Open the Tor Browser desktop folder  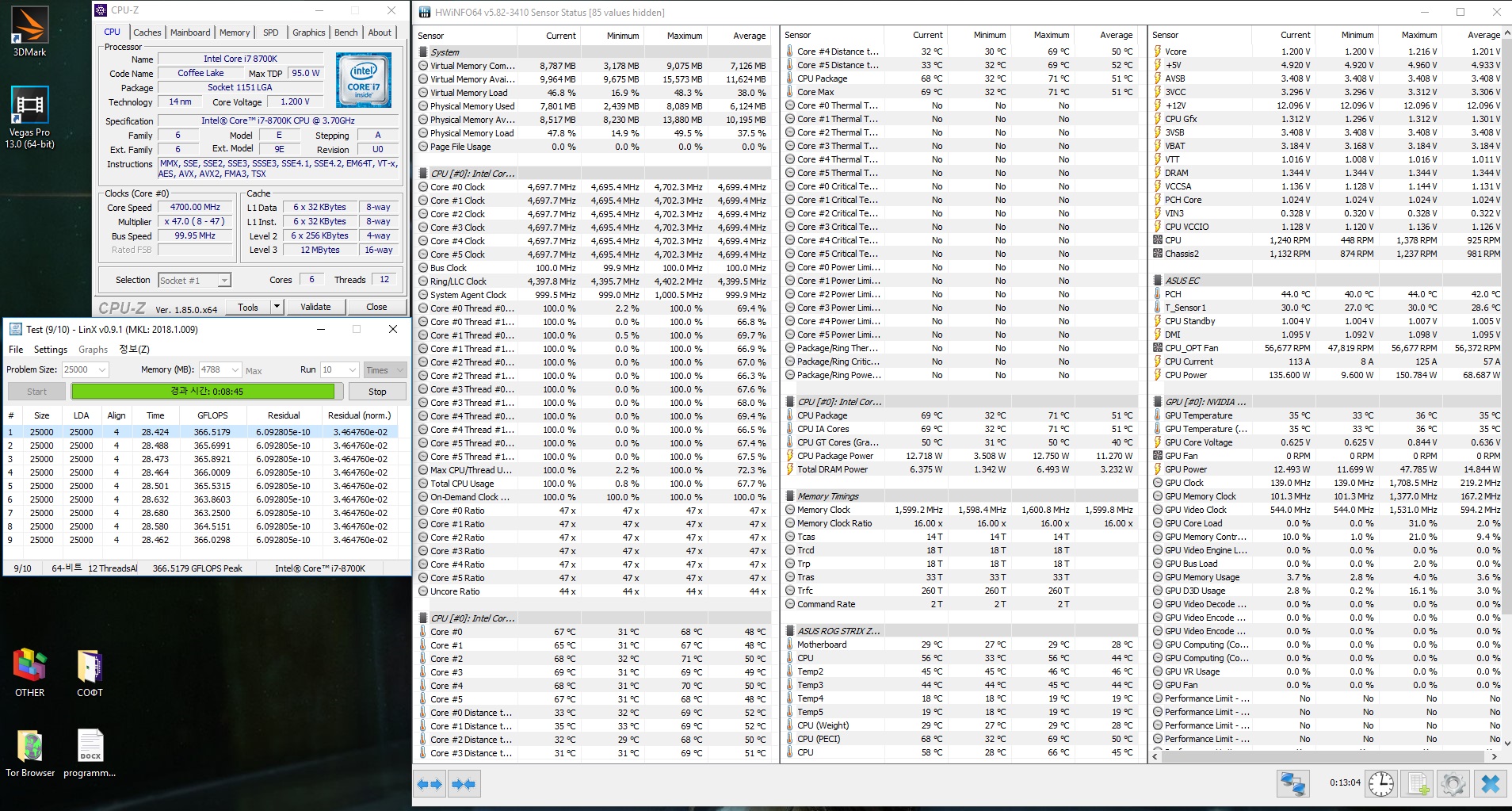pyautogui.click(x=30, y=752)
